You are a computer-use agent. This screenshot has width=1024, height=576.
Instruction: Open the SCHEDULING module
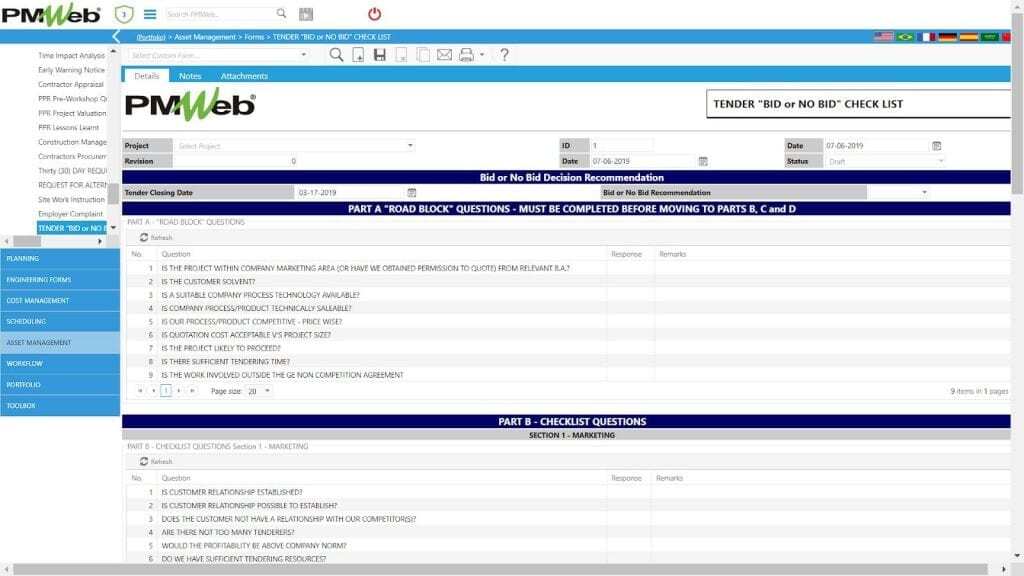pyautogui.click(x=60, y=321)
